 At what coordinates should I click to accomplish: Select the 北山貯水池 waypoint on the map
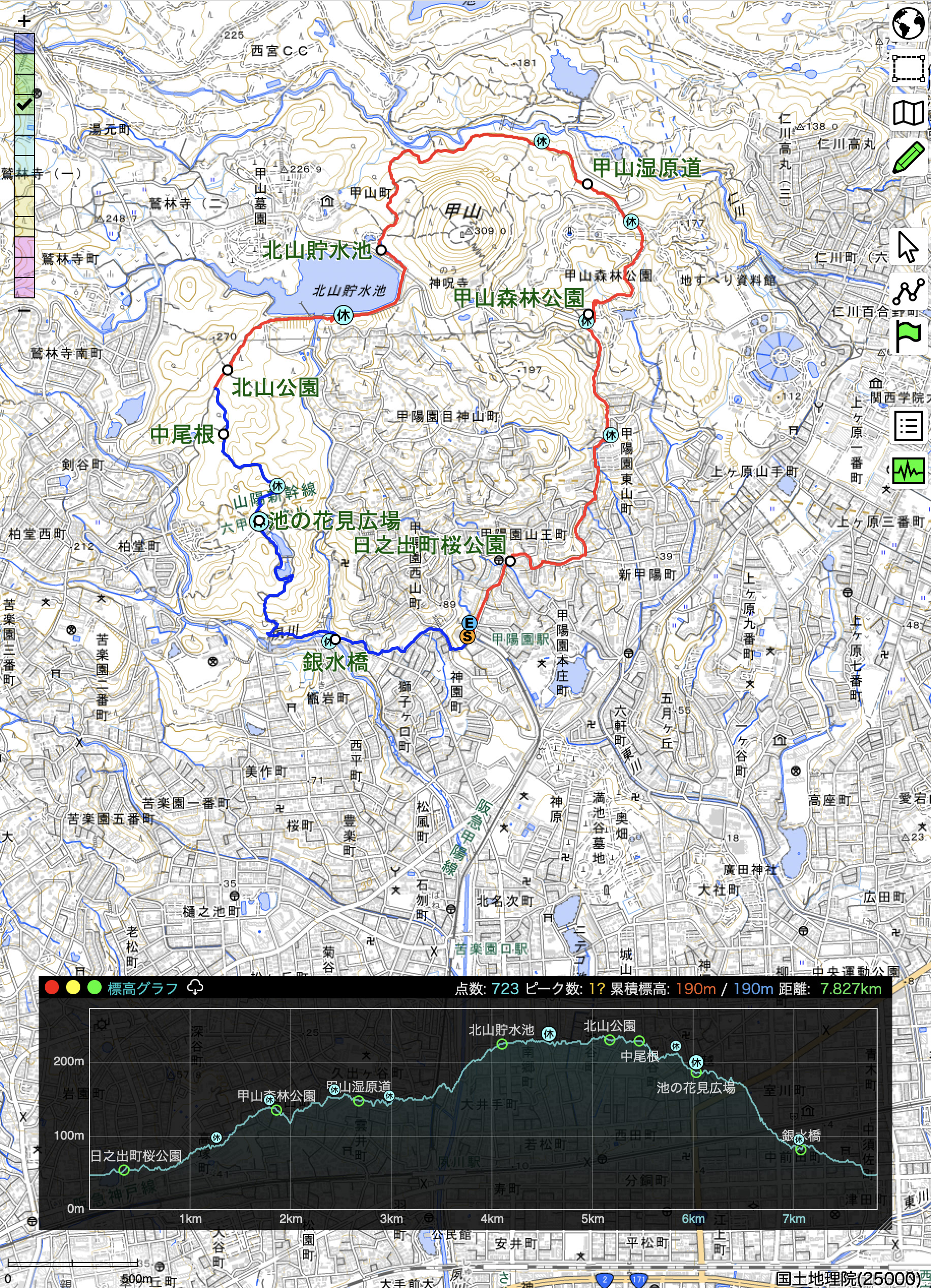tap(381, 250)
